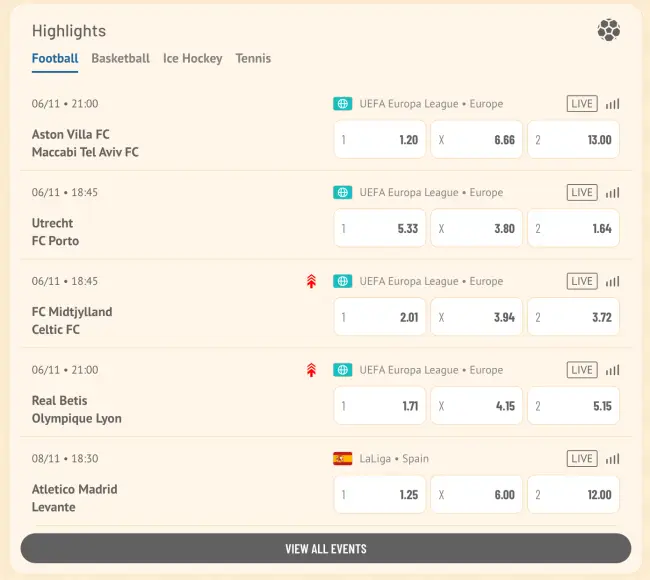Viewport: 650px width, 580px height.
Task: Click the statistics bars icon for Atletico Madrid match
Action: pyautogui.click(x=612, y=459)
